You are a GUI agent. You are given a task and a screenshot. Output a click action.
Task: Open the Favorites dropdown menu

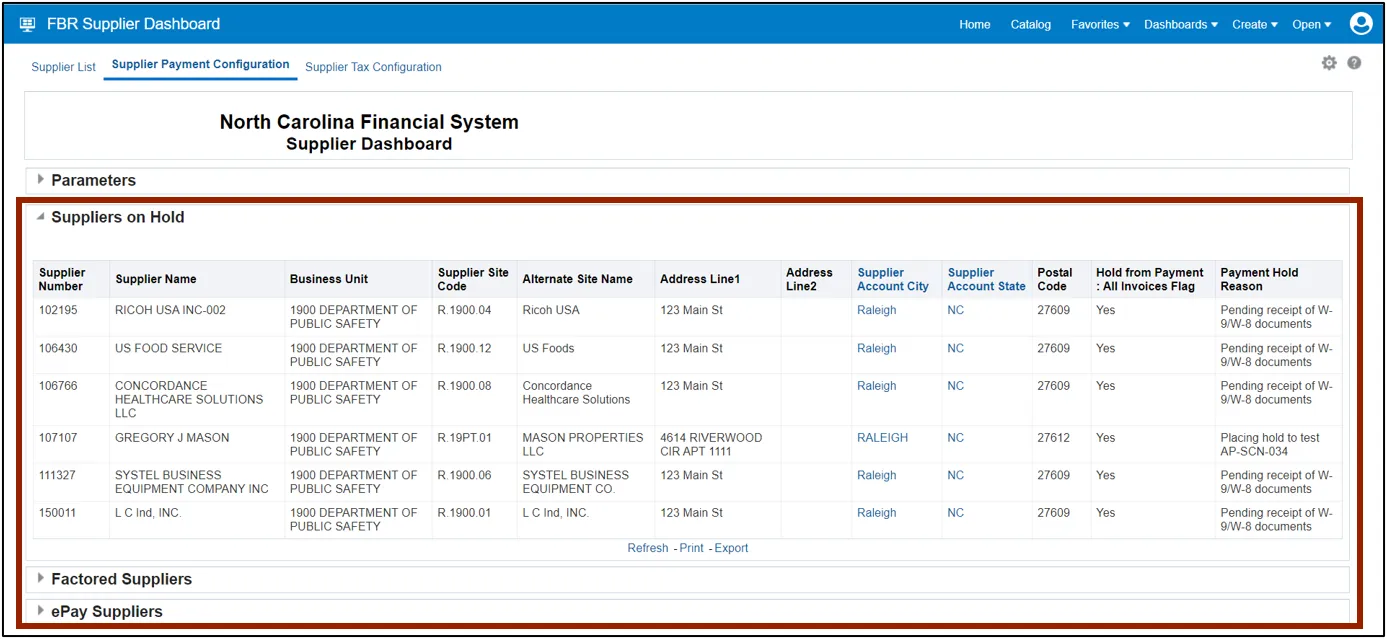(1100, 25)
